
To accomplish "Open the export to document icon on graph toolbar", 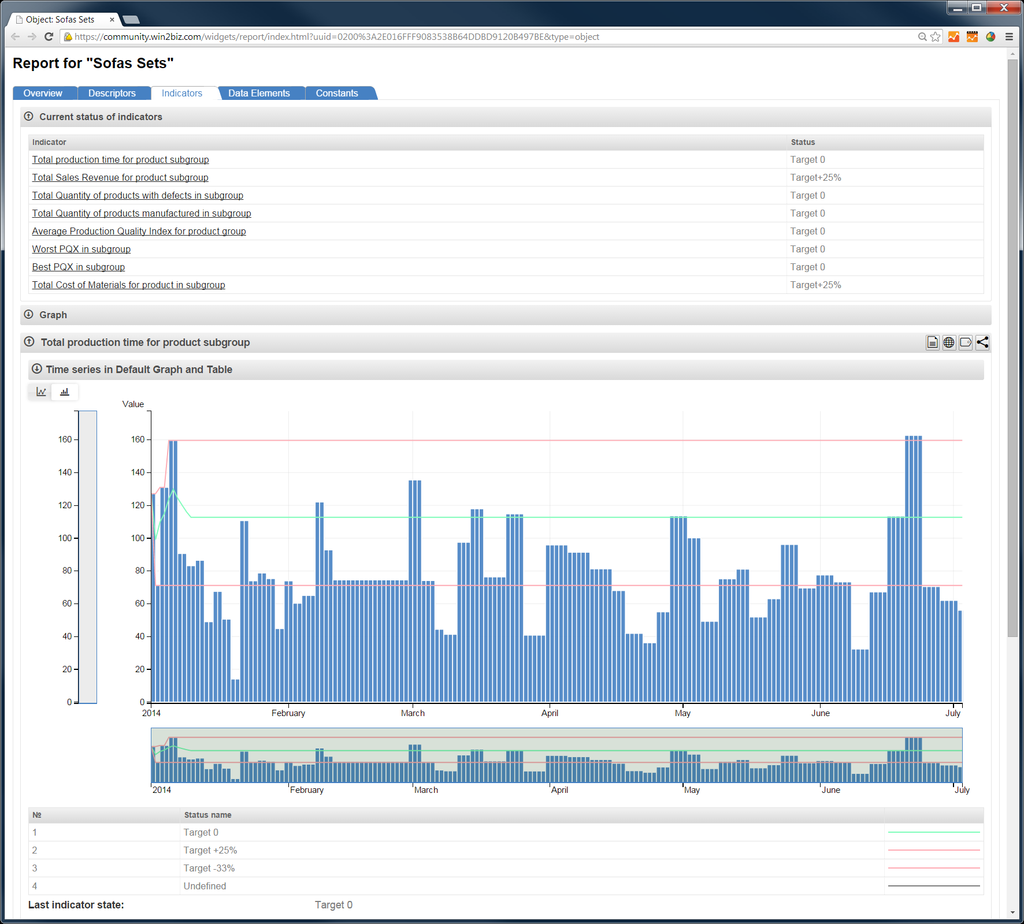I will [x=931, y=342].
